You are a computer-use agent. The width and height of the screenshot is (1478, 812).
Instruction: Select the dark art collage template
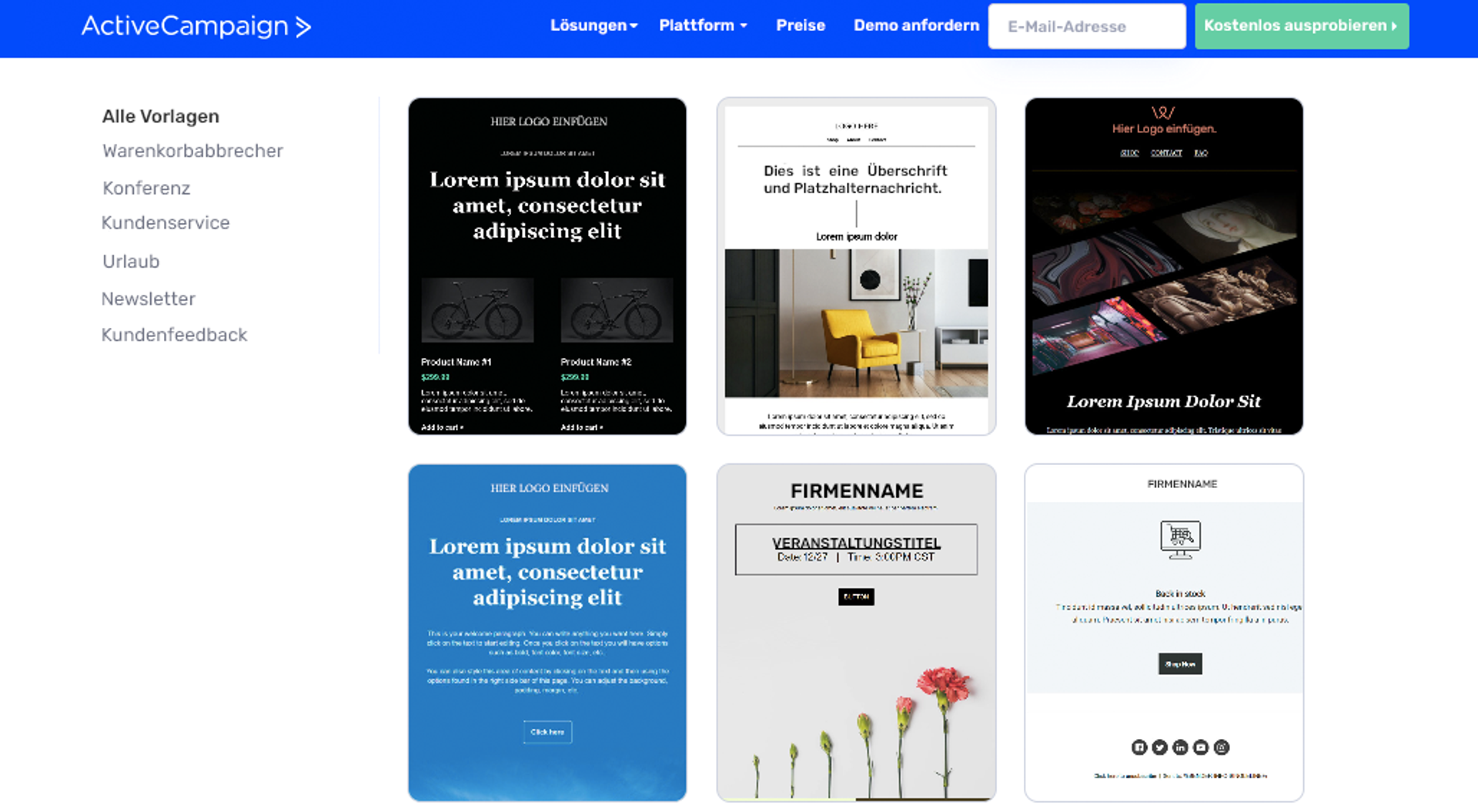point(1164,266)
